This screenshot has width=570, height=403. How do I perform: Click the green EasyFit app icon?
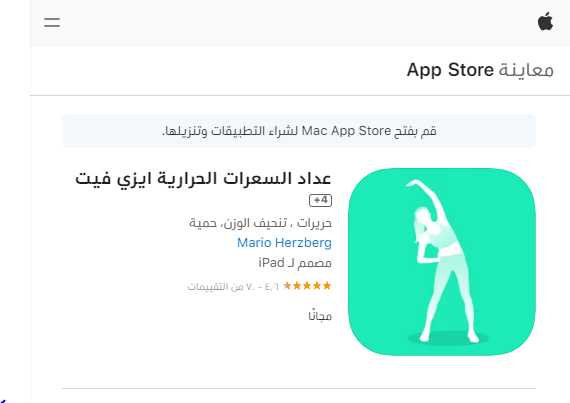[x=442, y=262]
